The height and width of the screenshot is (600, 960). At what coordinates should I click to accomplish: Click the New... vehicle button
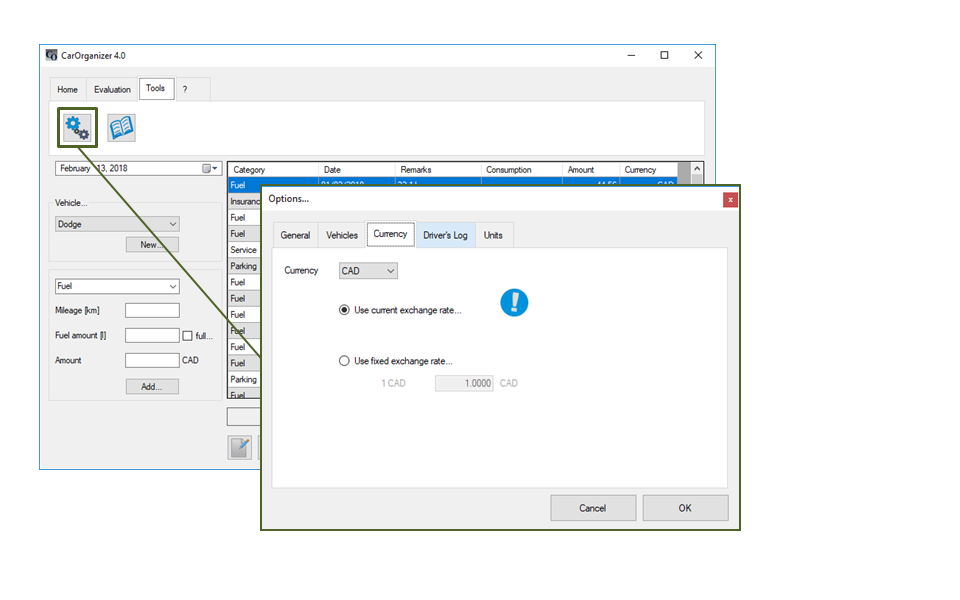click(152, 245)
